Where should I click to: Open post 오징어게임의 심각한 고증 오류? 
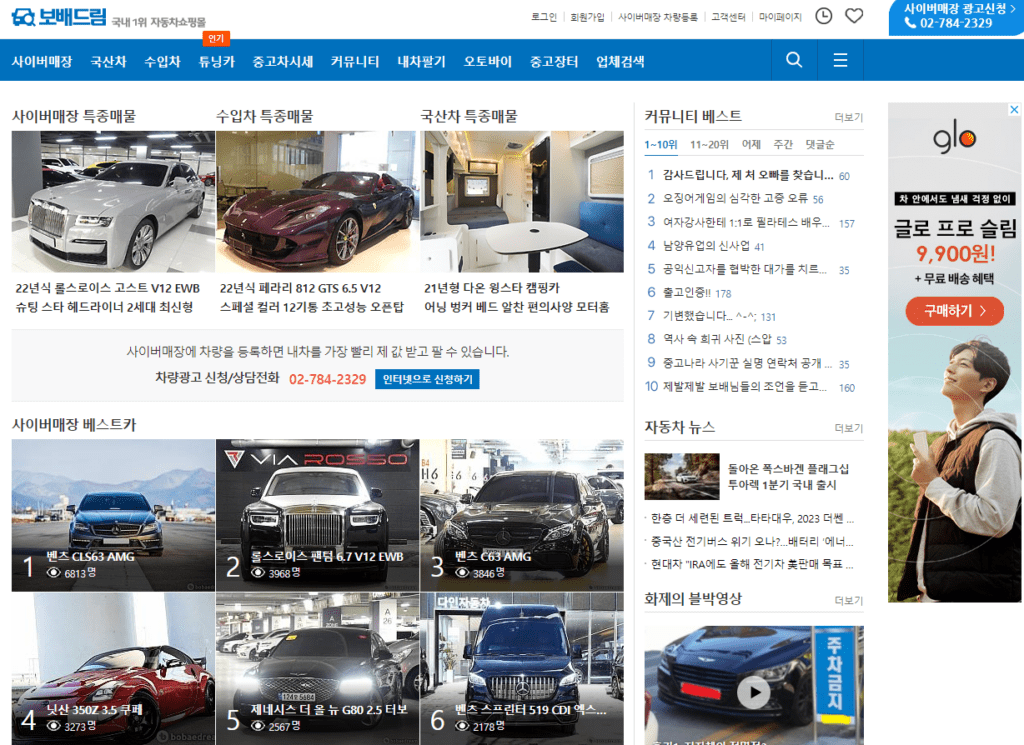tap(735, 198)
